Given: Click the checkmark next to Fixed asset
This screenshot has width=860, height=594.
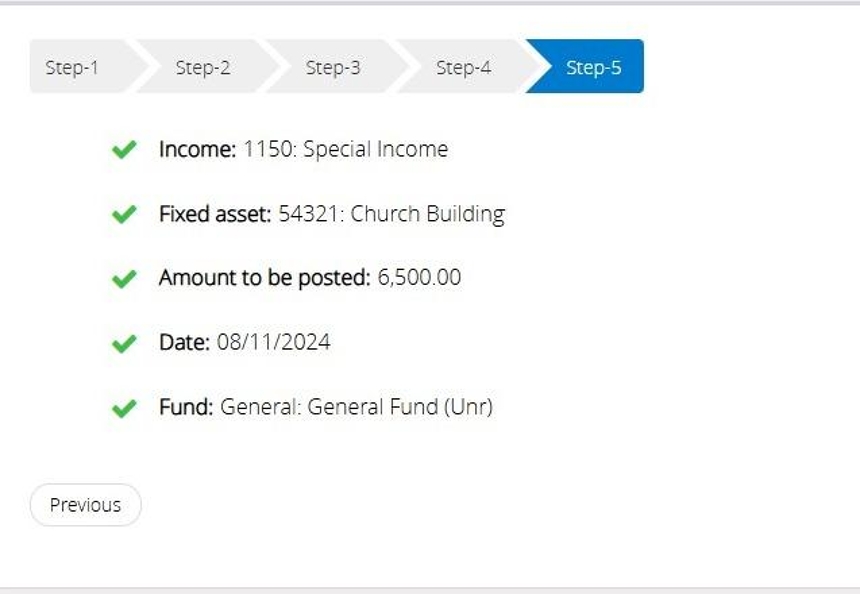Looking at the screenshot, I should [x=123, y=214].
